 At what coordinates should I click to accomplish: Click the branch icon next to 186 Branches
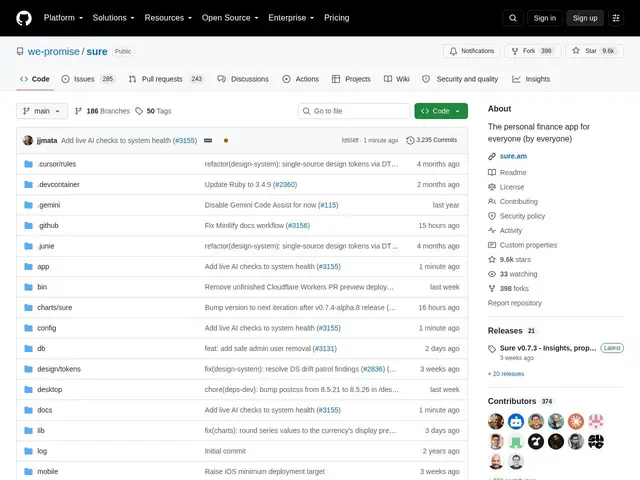click(78, 111)
